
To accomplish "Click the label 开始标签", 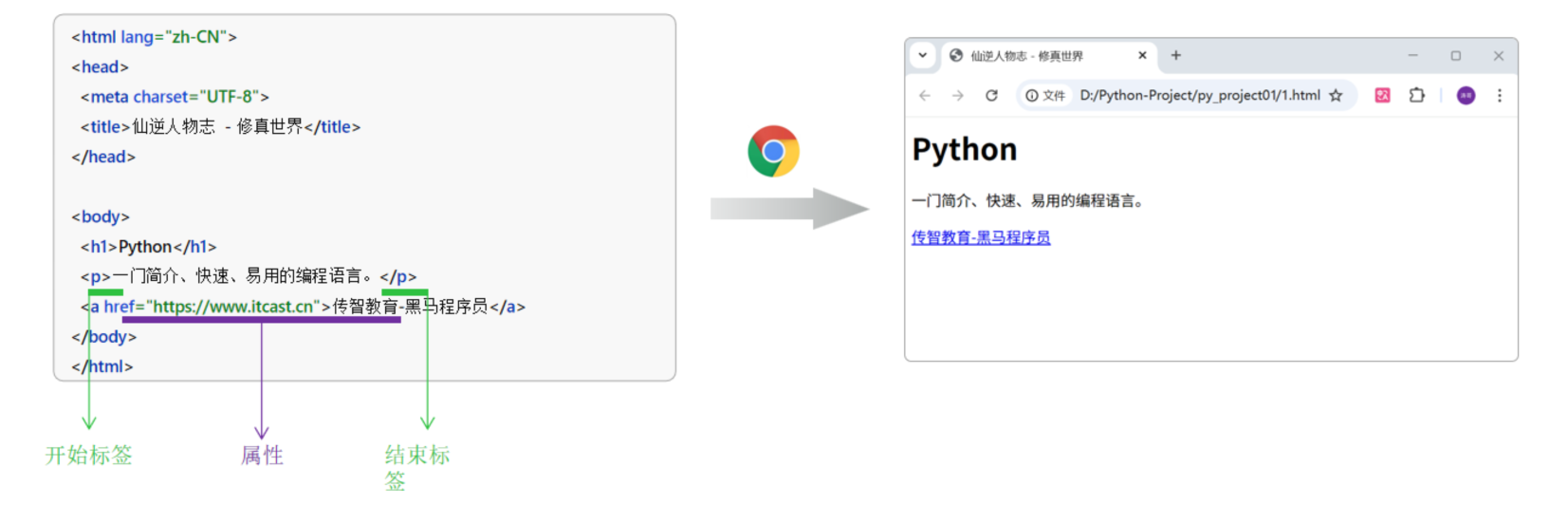I will tap(89, 456).
